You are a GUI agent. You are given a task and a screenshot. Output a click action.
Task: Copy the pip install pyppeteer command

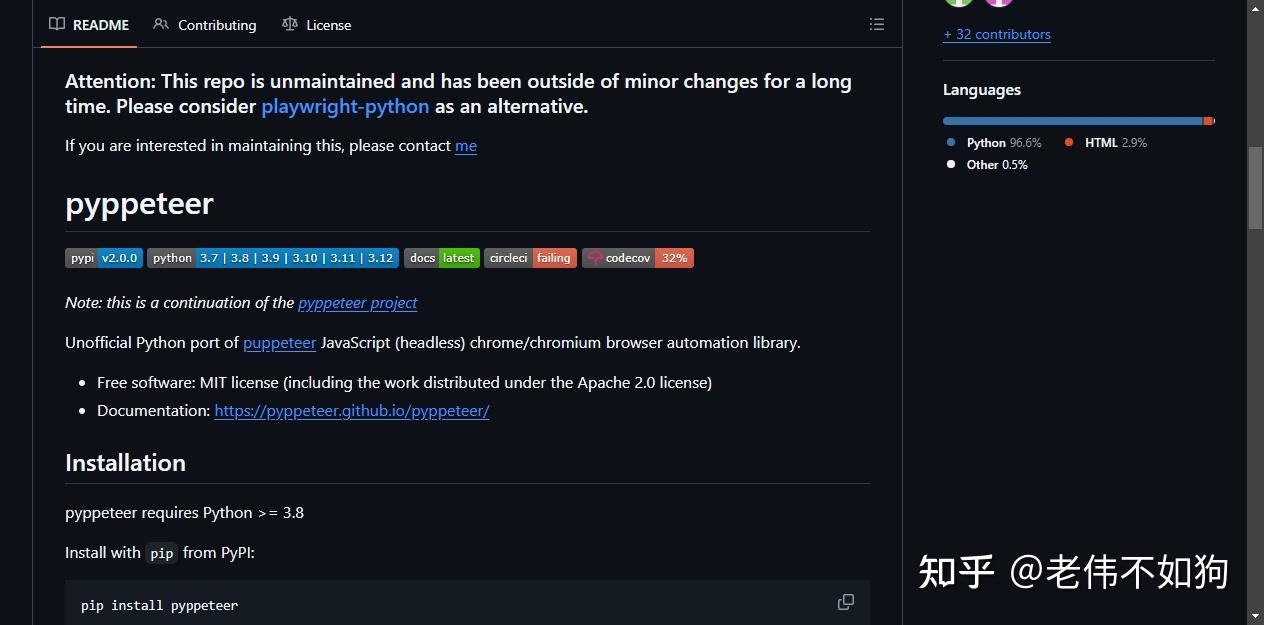click(x=846, y=602)
